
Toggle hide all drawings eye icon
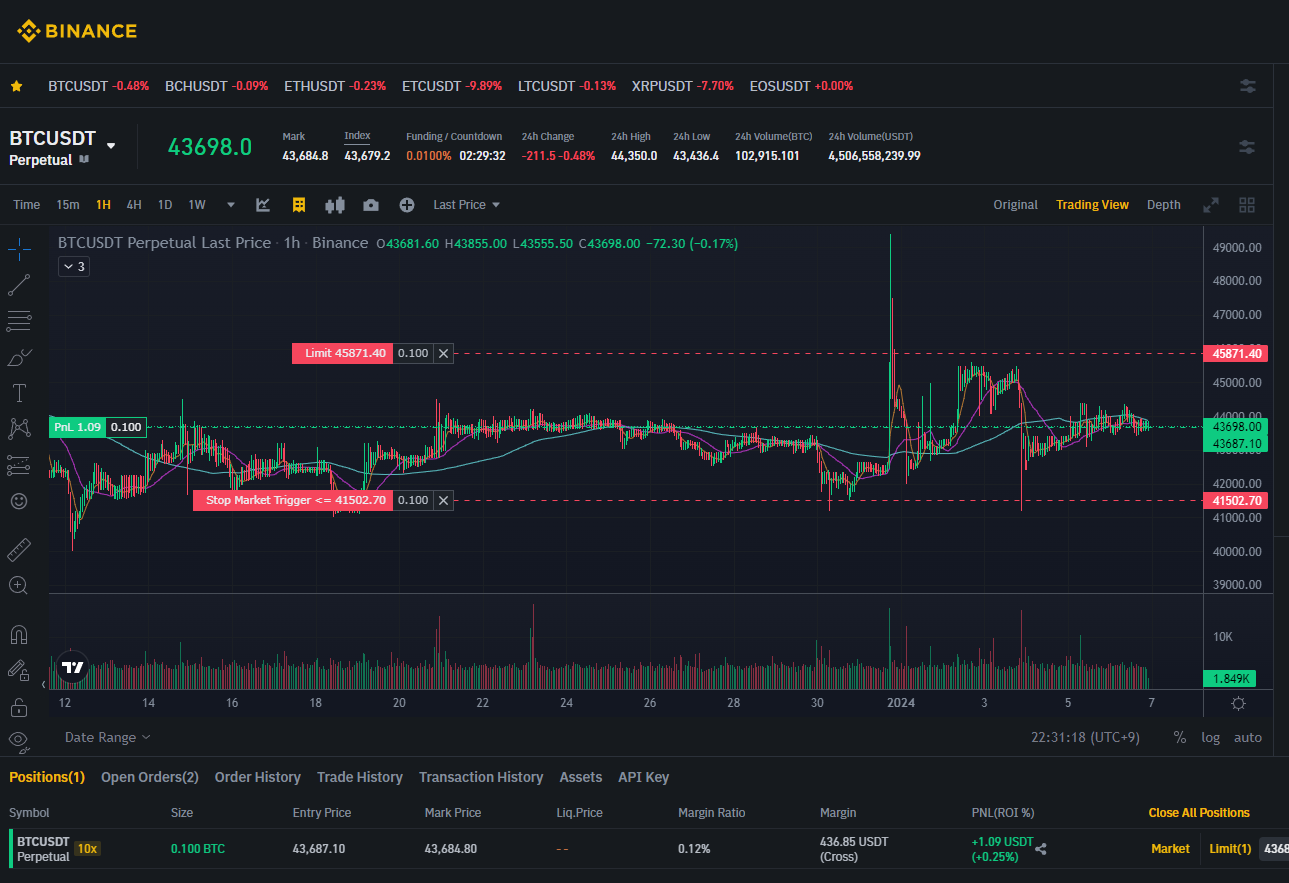point(19,740)
